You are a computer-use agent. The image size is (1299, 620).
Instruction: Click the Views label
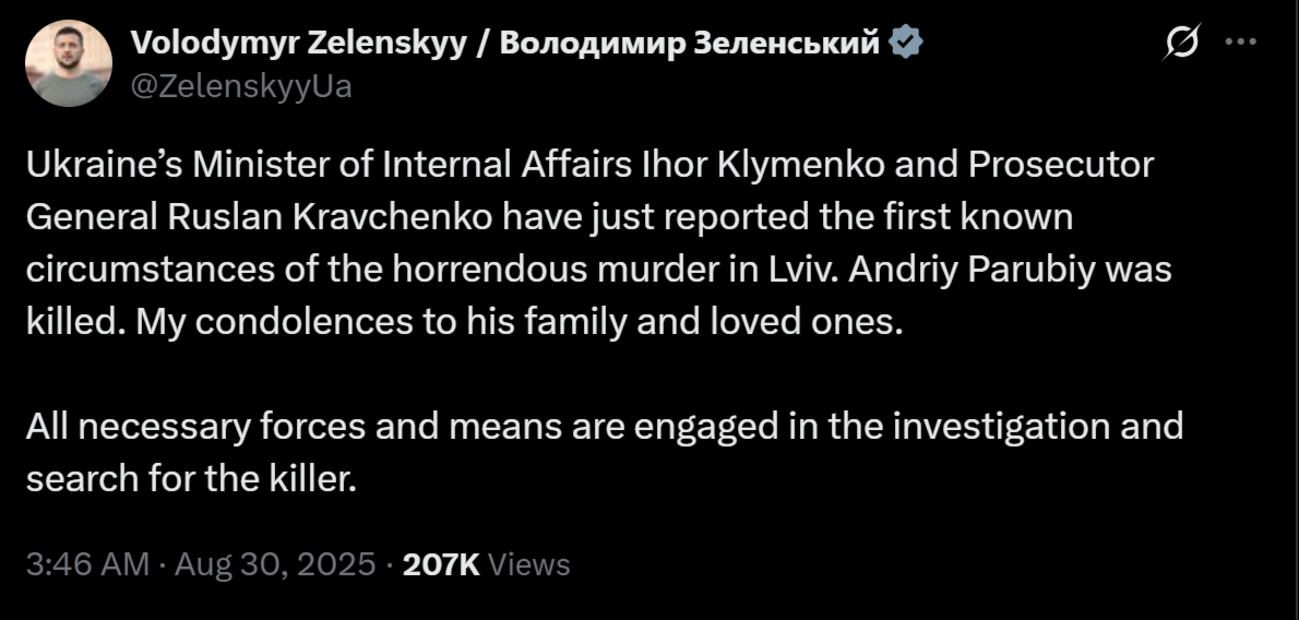[532, 564]
